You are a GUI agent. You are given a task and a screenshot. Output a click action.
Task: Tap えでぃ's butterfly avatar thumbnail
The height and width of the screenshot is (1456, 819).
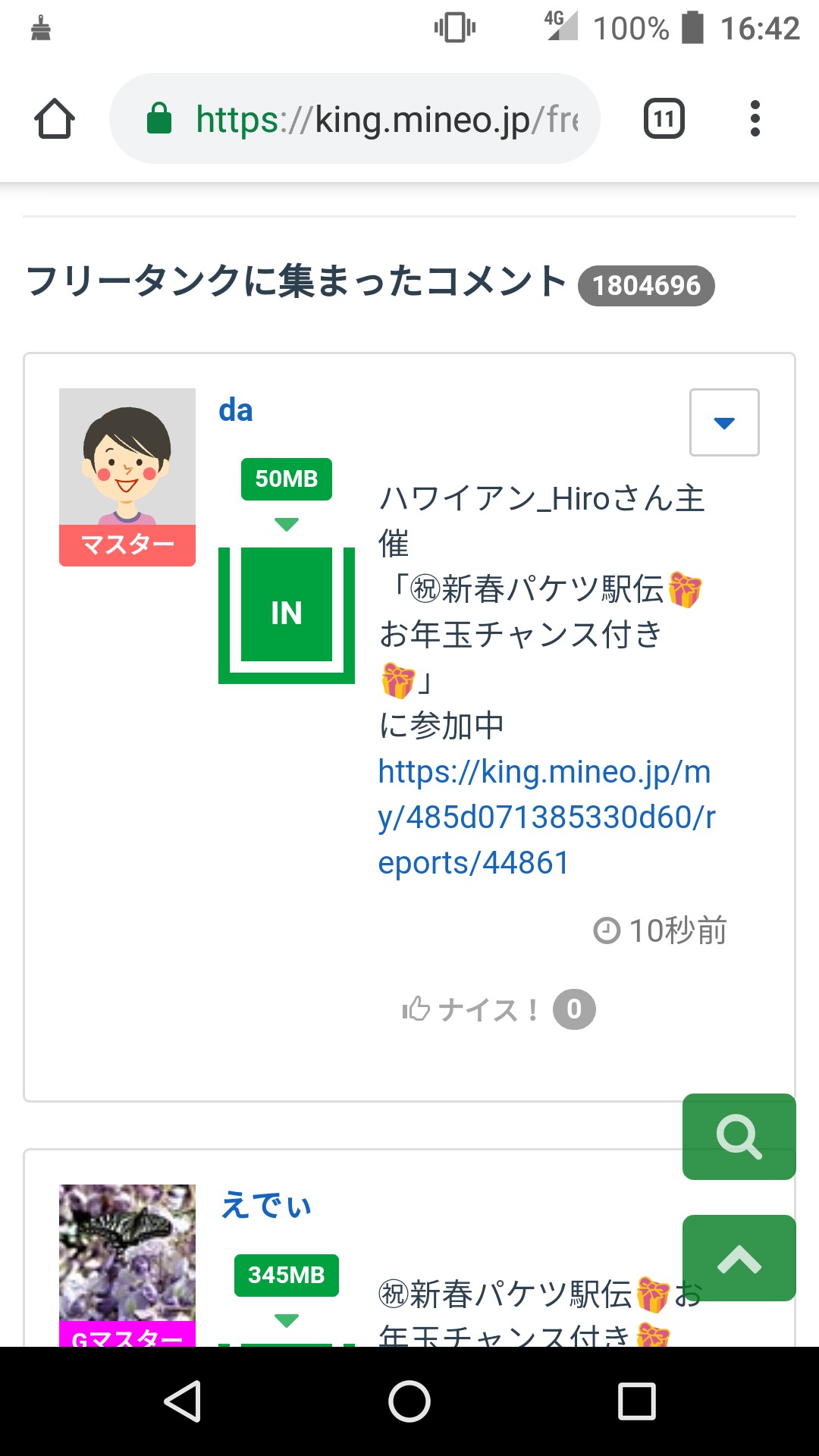127,1253
